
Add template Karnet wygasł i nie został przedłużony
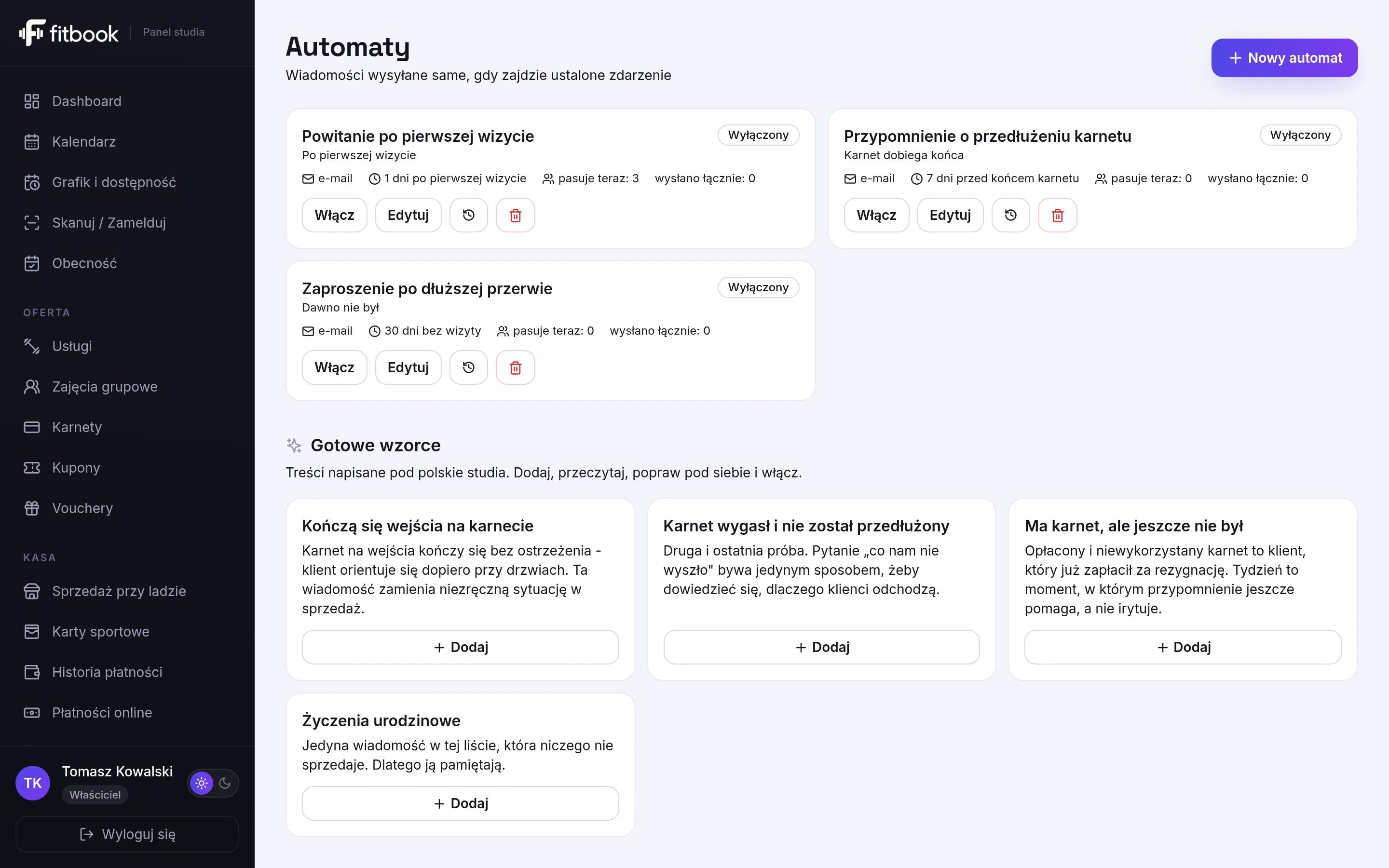pos(821,647)
